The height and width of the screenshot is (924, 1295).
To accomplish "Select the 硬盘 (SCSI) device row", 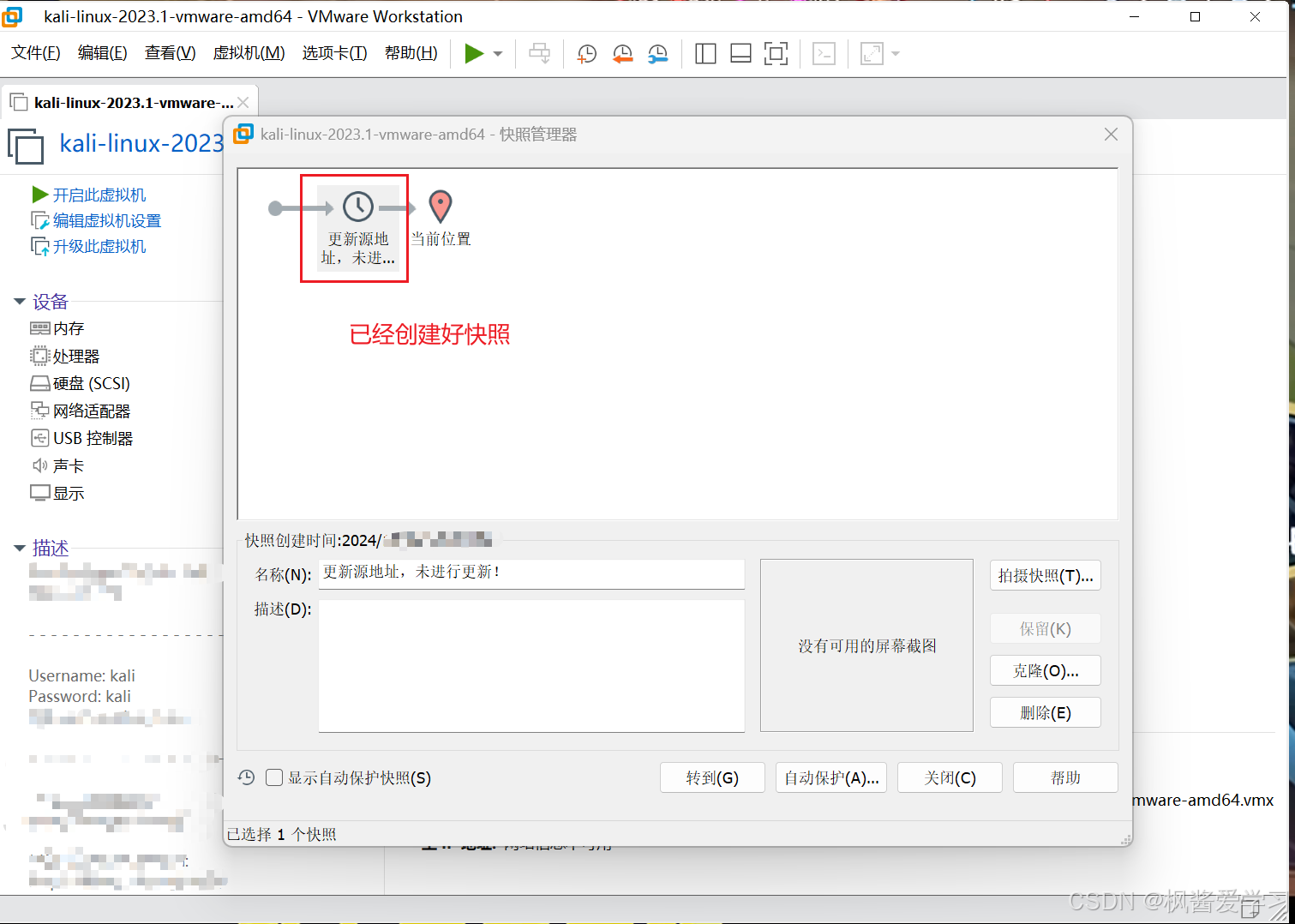I will [x=81, y=383].
